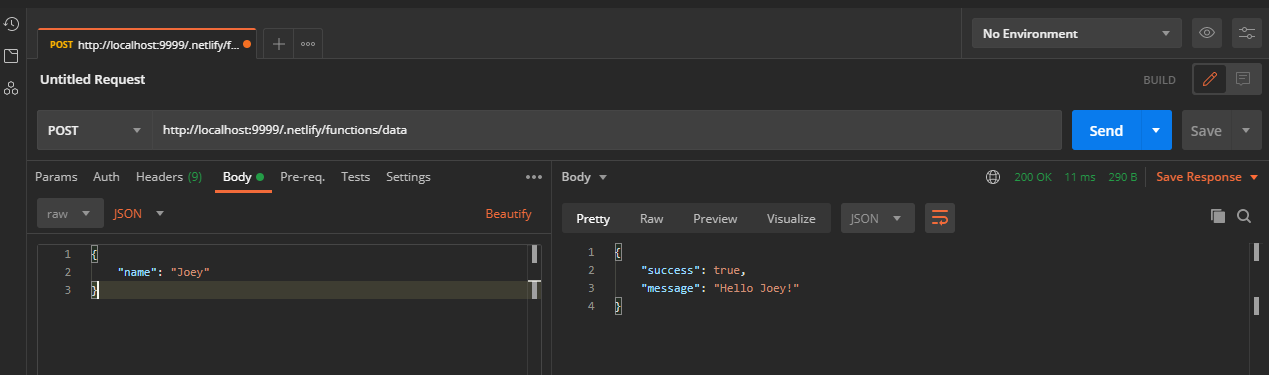Toggle the word wrap icon in response
The image size is (1269, 375).
(939, 218)
